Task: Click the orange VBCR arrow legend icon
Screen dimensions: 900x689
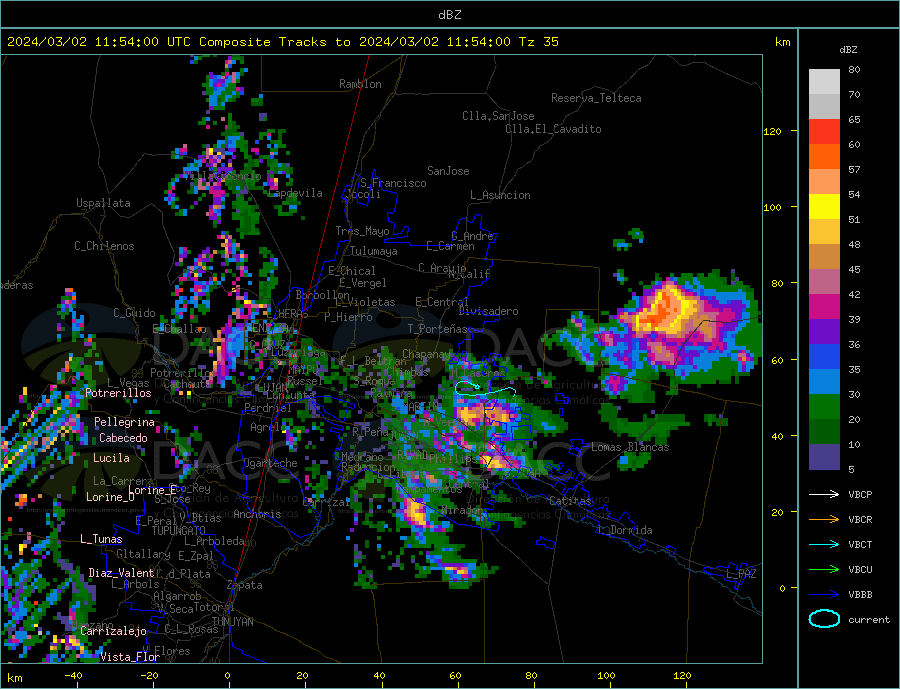Action: [x=824, y=520]
